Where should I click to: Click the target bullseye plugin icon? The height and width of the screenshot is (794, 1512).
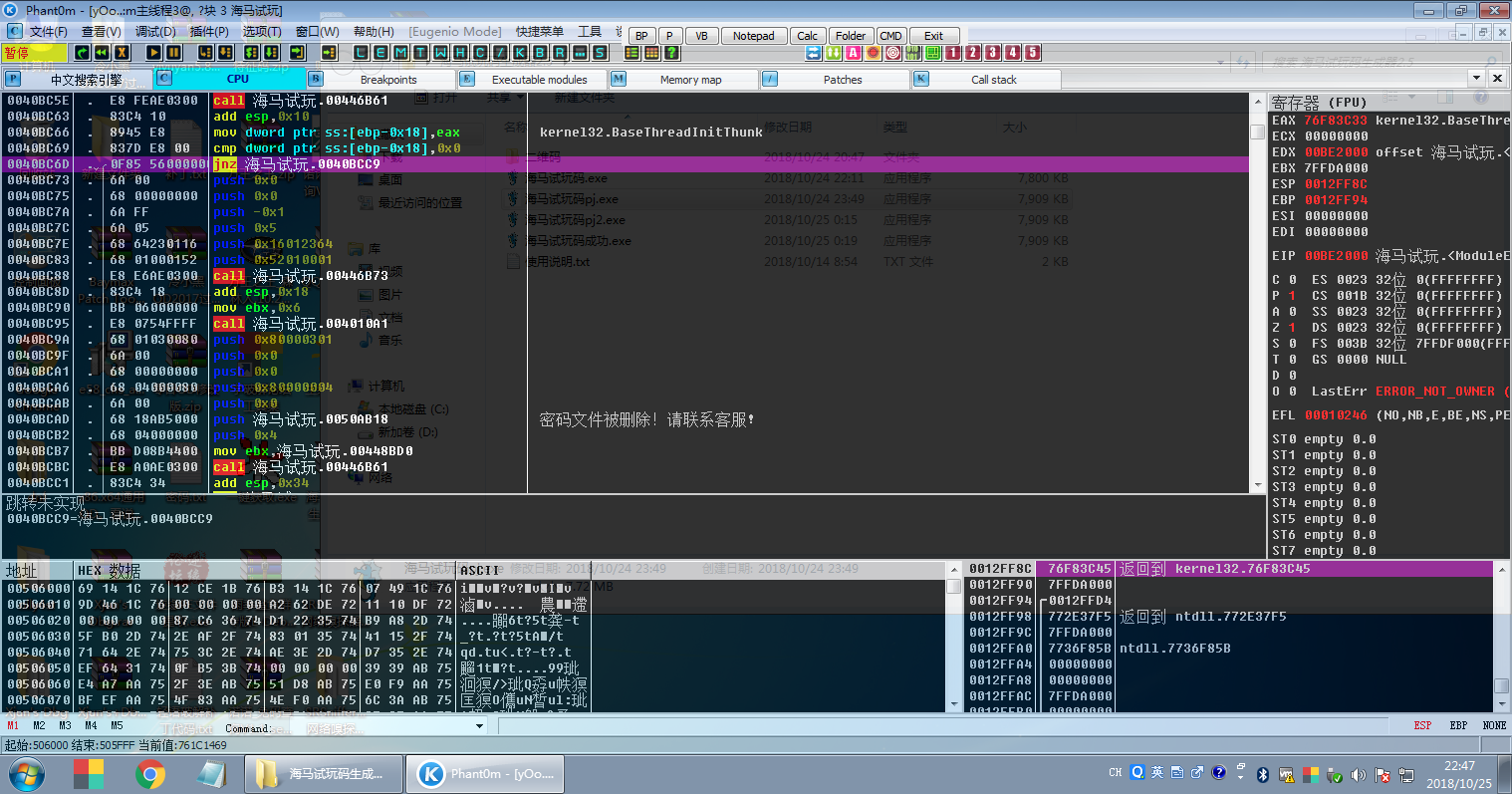[x=892, y=52]
